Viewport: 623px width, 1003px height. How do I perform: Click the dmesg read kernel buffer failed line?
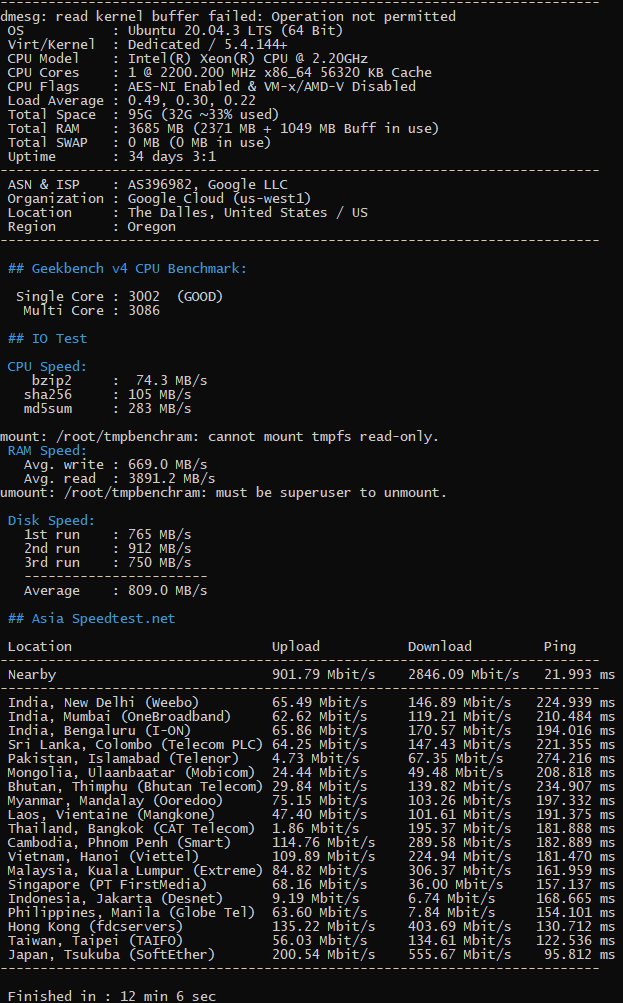point(228,17)
